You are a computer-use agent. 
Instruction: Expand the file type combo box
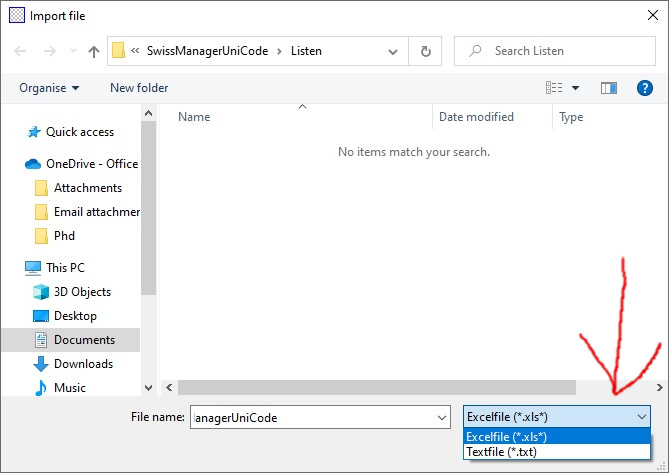click(556, 416)
